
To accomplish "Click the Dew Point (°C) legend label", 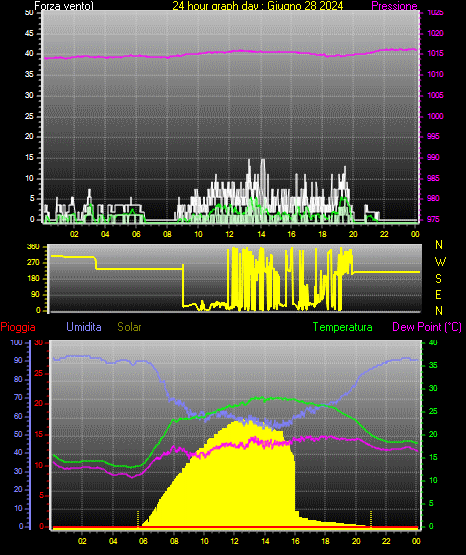I will pos(427,327).
